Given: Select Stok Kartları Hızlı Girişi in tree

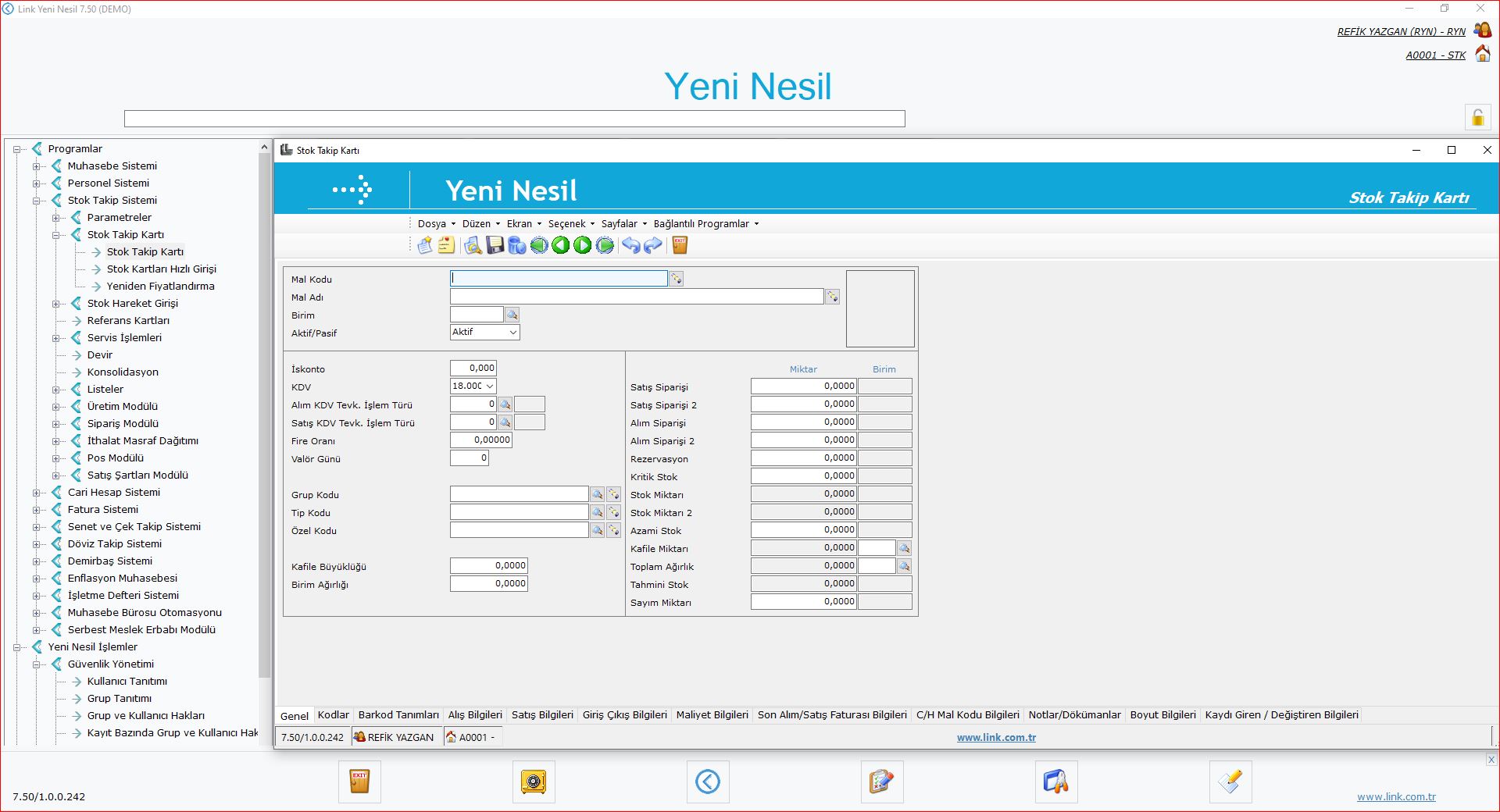Looking at the screenshot, I should click(x=161, y=269).
